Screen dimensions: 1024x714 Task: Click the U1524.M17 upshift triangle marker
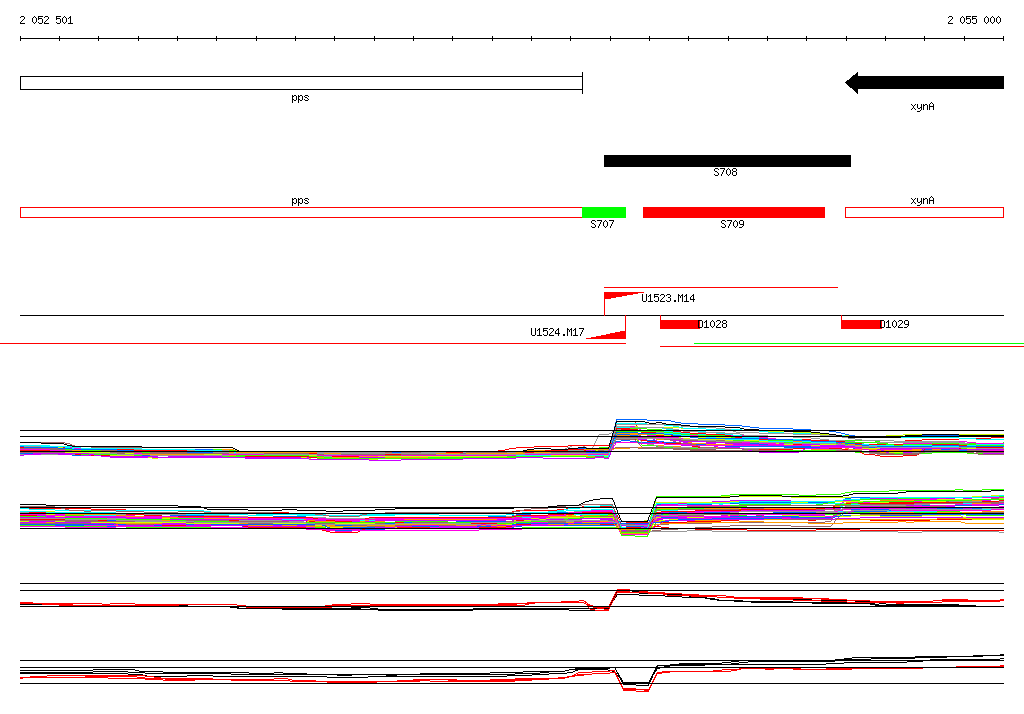[606, 334]
